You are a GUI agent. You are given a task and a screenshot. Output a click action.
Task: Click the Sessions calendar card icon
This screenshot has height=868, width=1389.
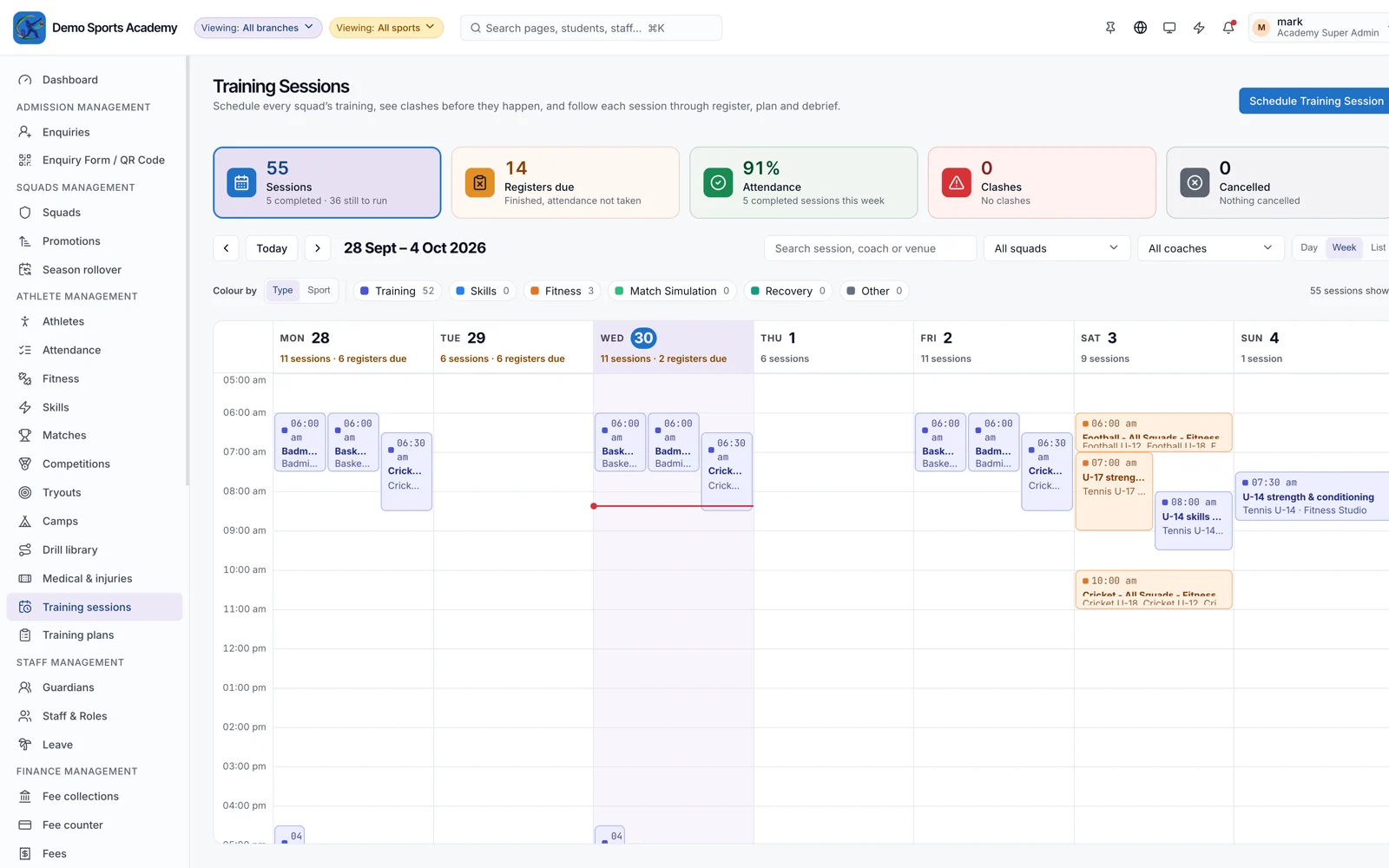pyautogui.click(x=241, y=182)
